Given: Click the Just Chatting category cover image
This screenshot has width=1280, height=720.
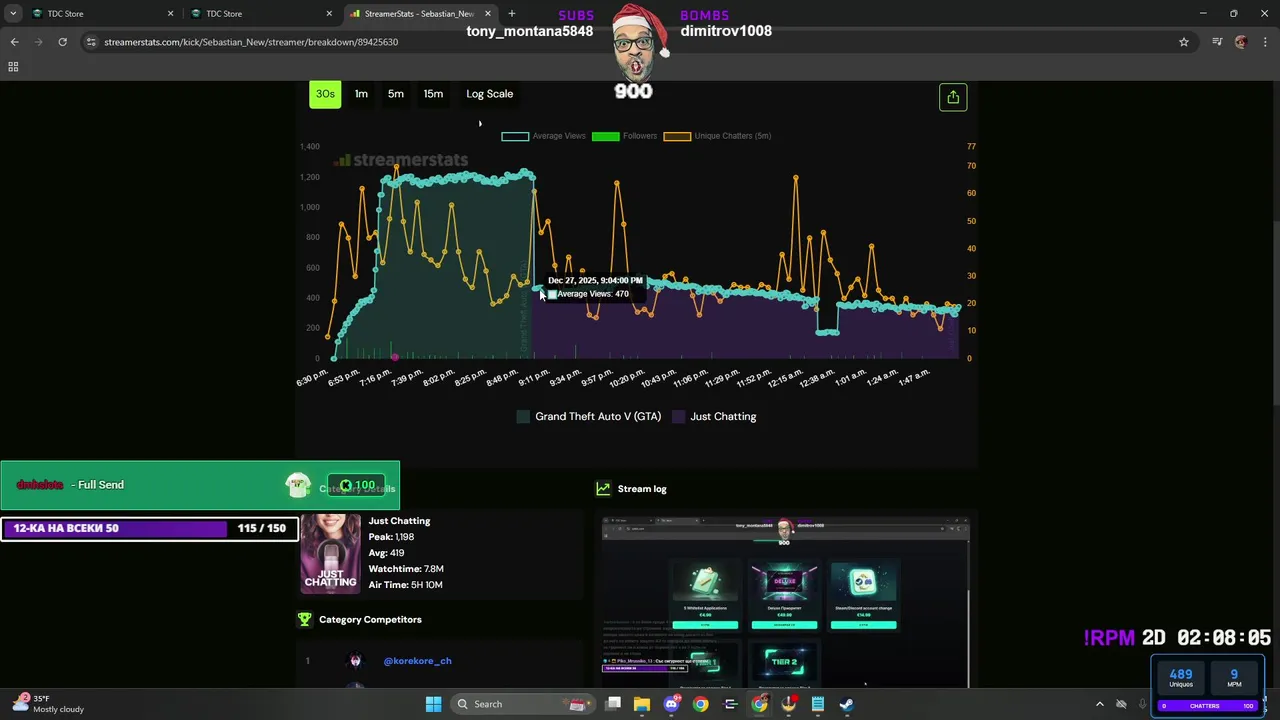Looking at the screenshot, I should 330,554.
